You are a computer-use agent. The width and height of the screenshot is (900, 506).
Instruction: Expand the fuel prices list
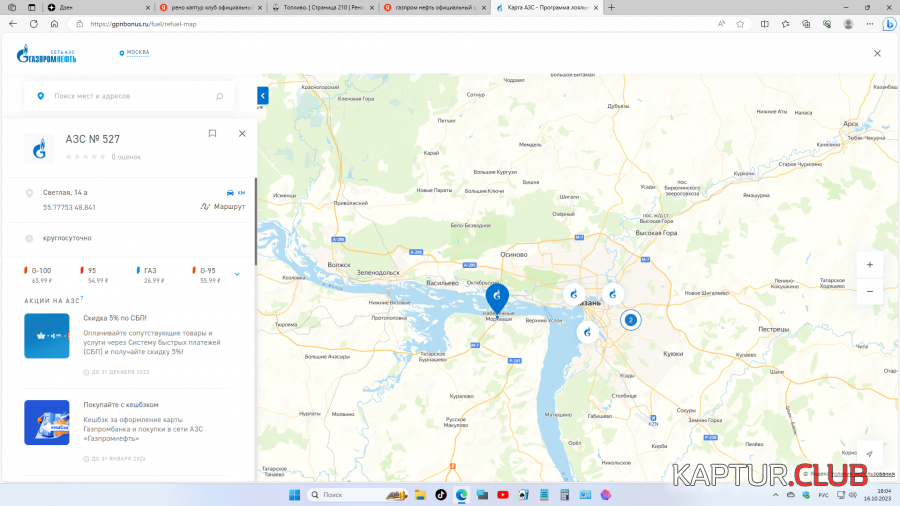tap(237, 274)
